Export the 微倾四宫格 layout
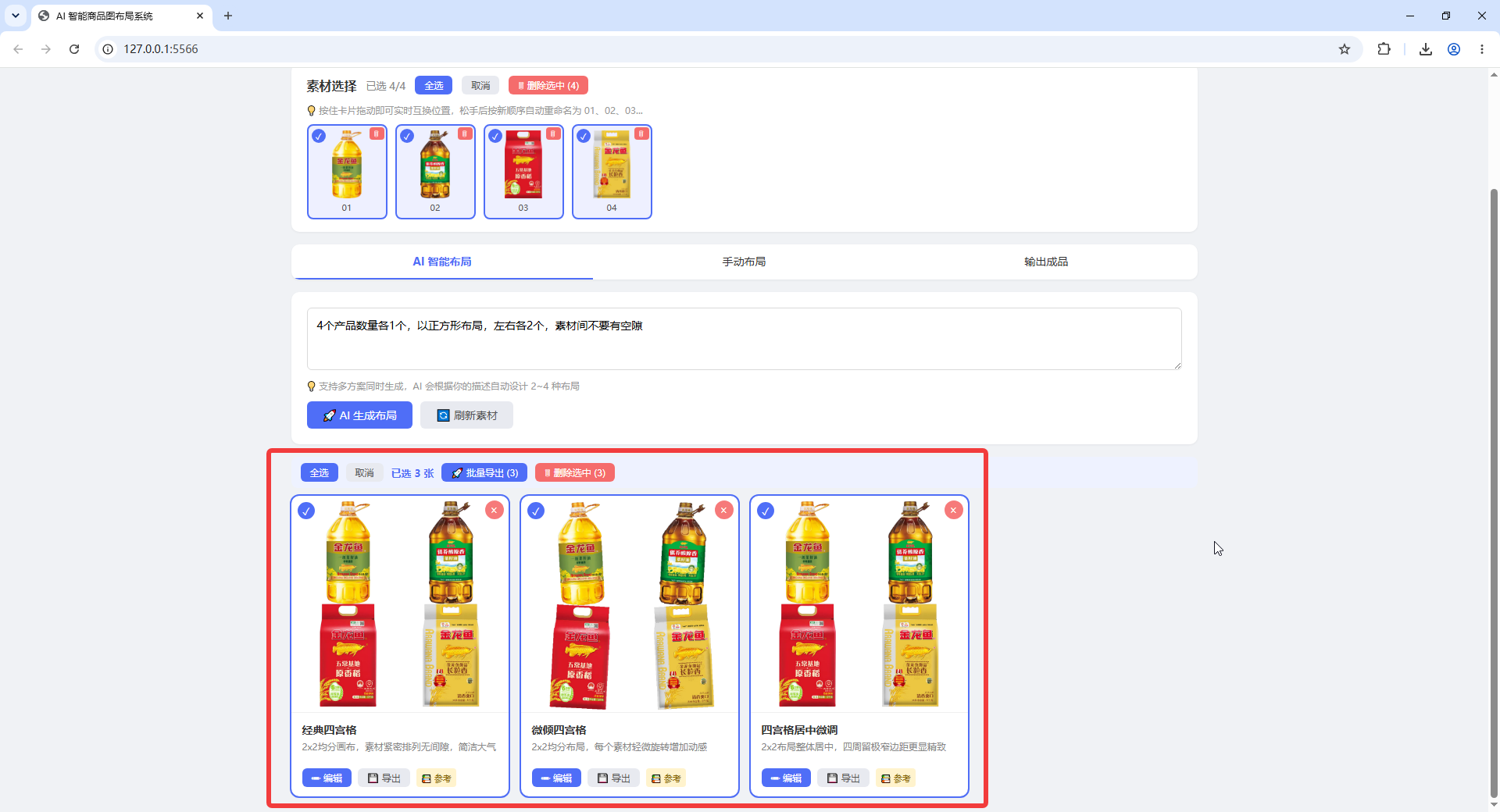This screenshot has width=1500, height=812. click(x=613, y=778)
